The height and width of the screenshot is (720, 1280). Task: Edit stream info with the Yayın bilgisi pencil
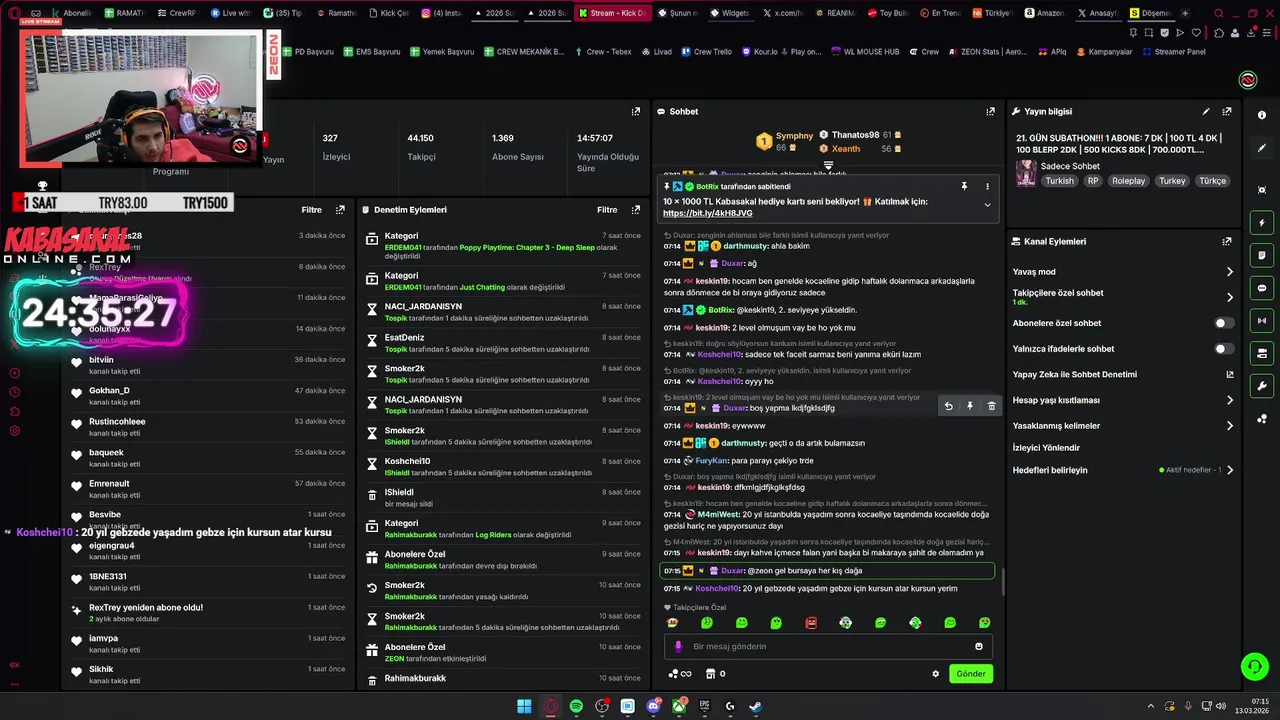(x=1206, y=112)
